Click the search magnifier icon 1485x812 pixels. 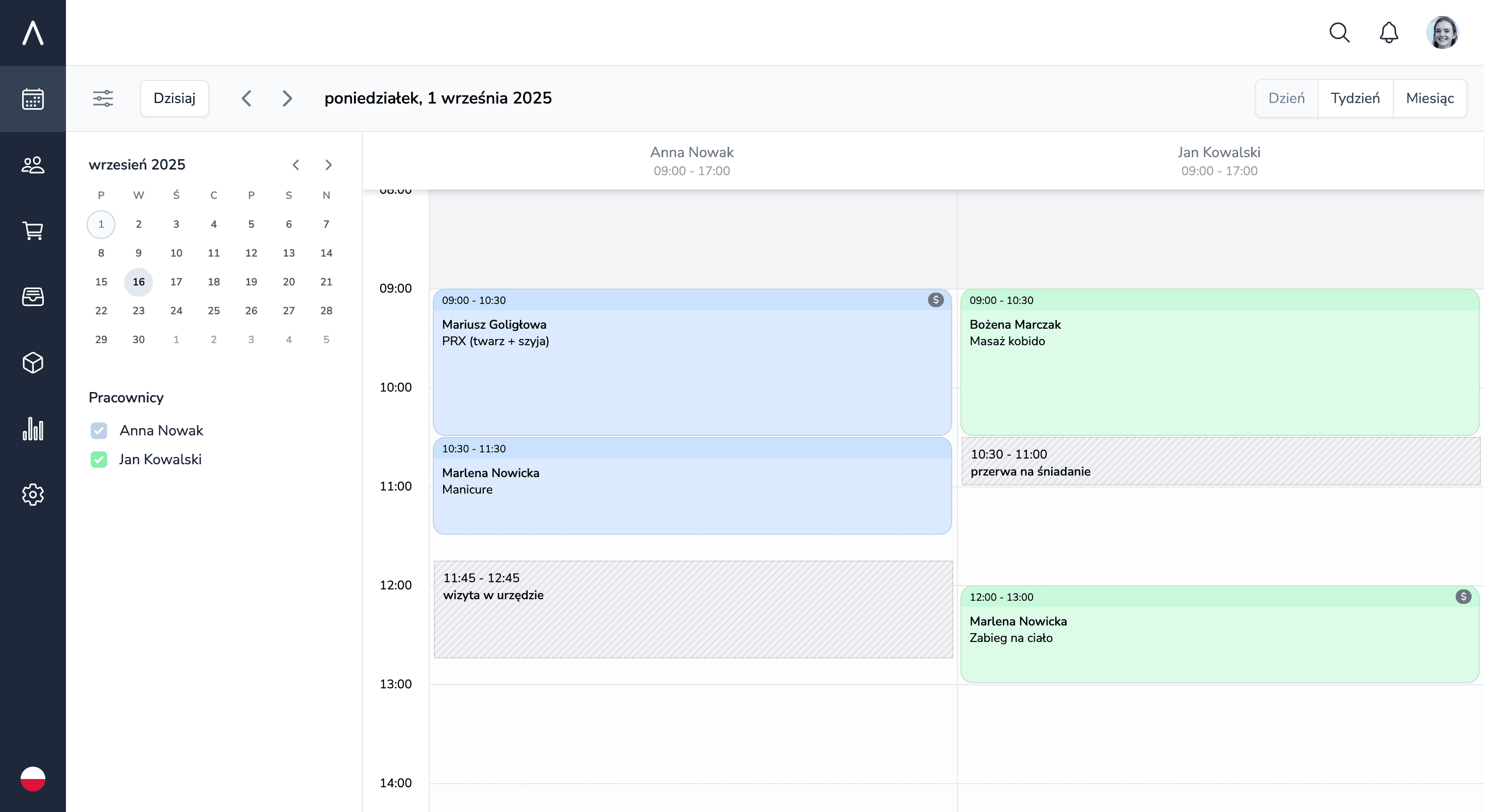click(1339, 33)
